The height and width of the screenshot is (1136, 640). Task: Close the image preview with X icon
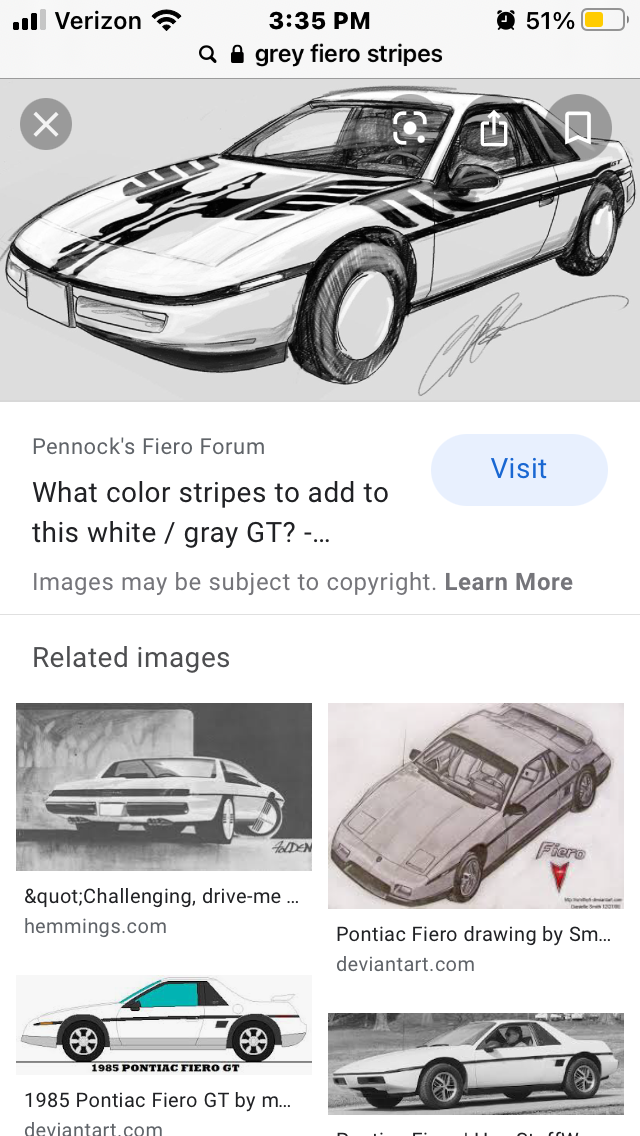(x=46, y=124)
